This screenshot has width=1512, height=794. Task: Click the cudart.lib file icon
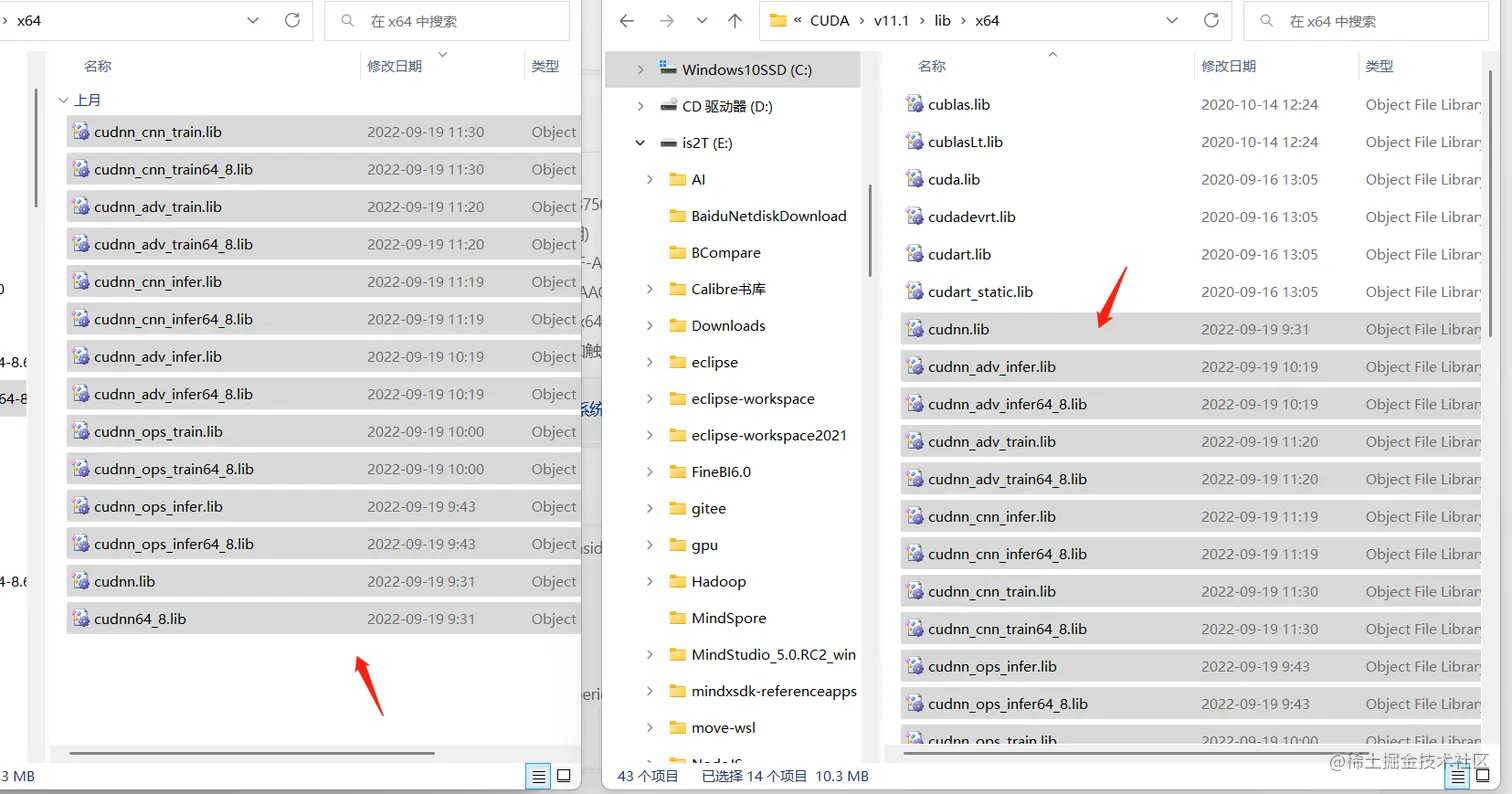pos(914,254)
